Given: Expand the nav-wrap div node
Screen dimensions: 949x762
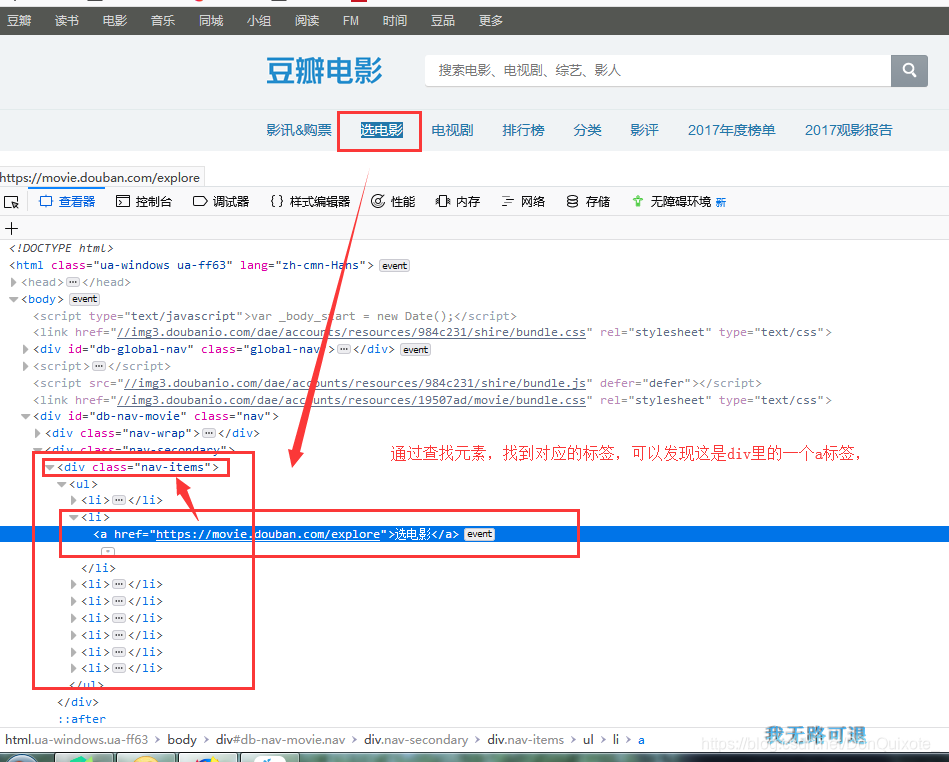Looking at the screenshot, I should [x=38, y=433].
